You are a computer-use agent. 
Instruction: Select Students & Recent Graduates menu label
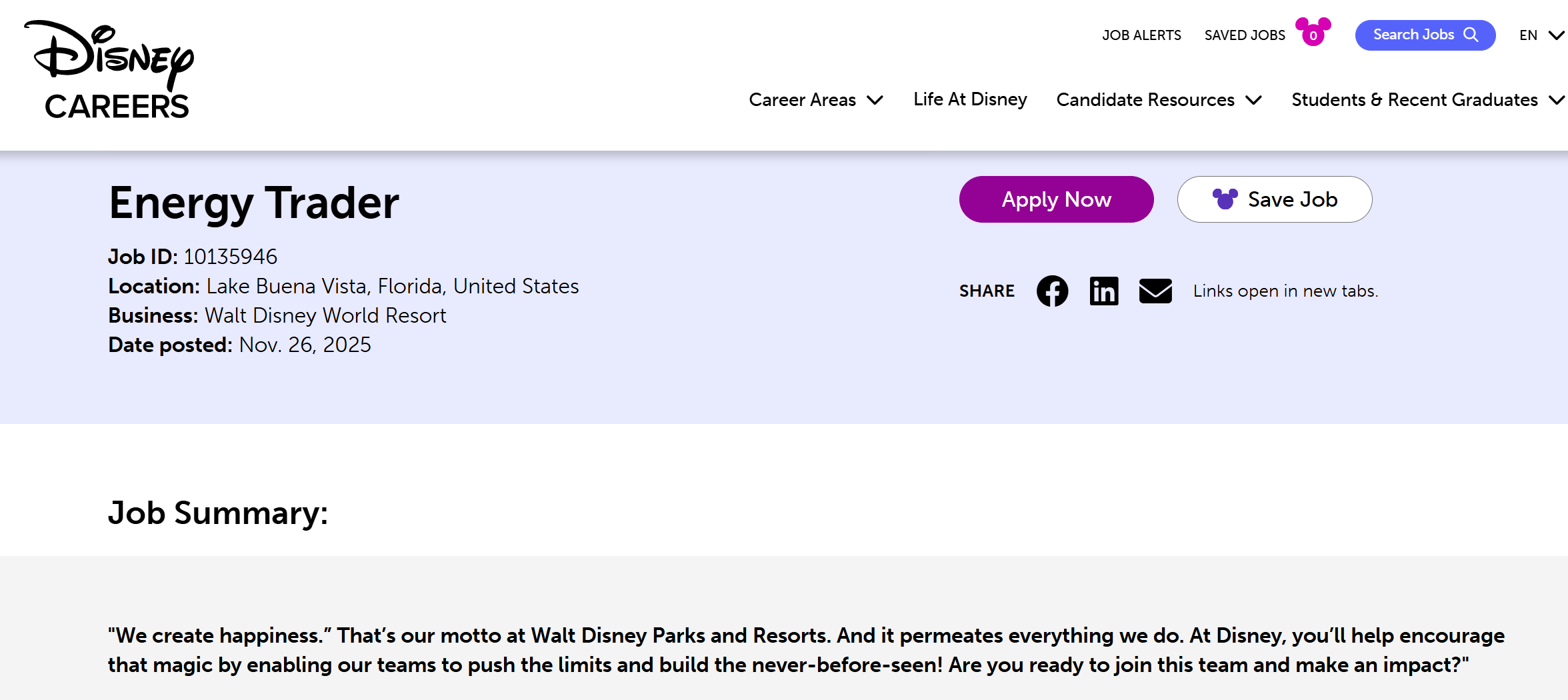1414,100
